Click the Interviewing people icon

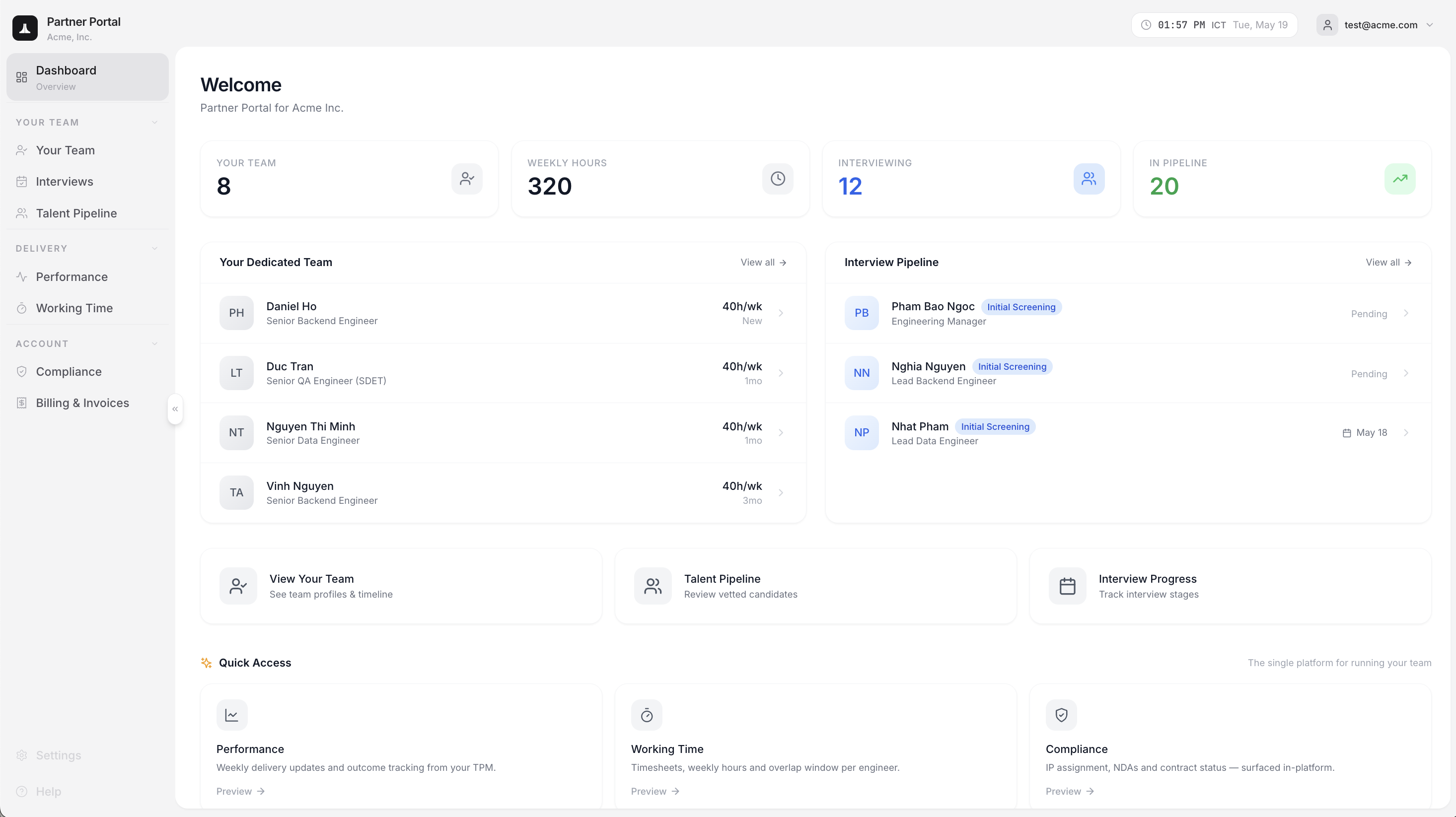pyautogui.click(x=1089, y=179)
